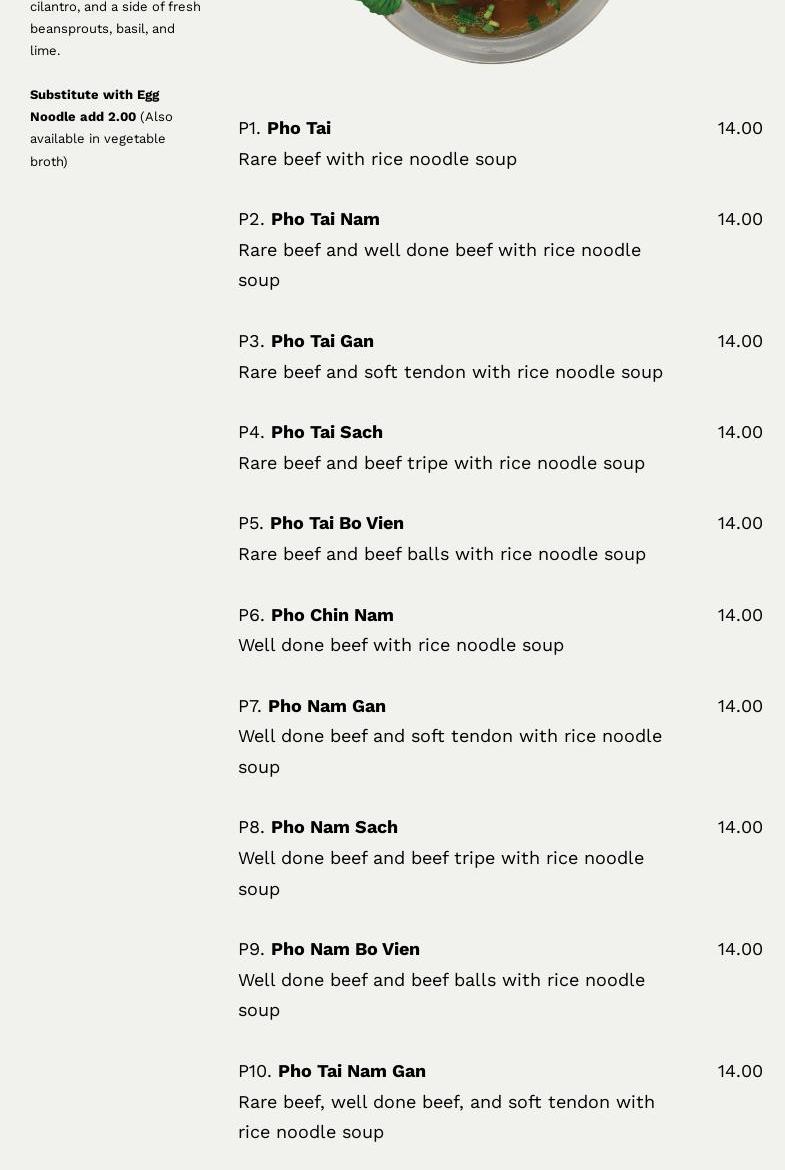Click the price next to Pho Tai Nam Gan

(x=739, y=1071)
